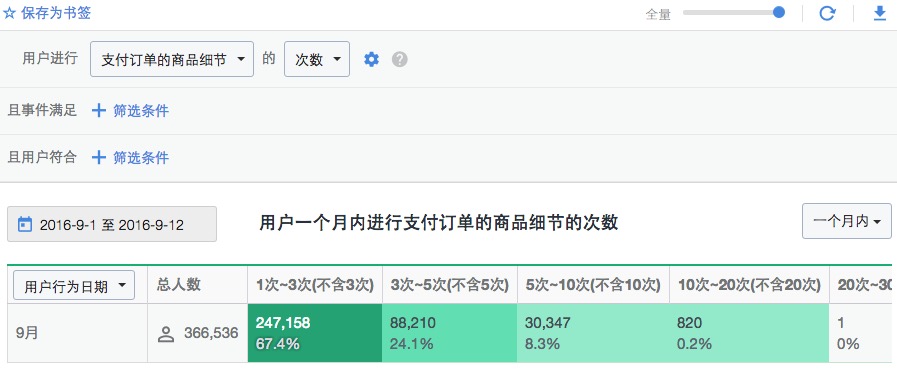
Task: Open the 次数 metric dropdown
Action: tap(317, 59)
